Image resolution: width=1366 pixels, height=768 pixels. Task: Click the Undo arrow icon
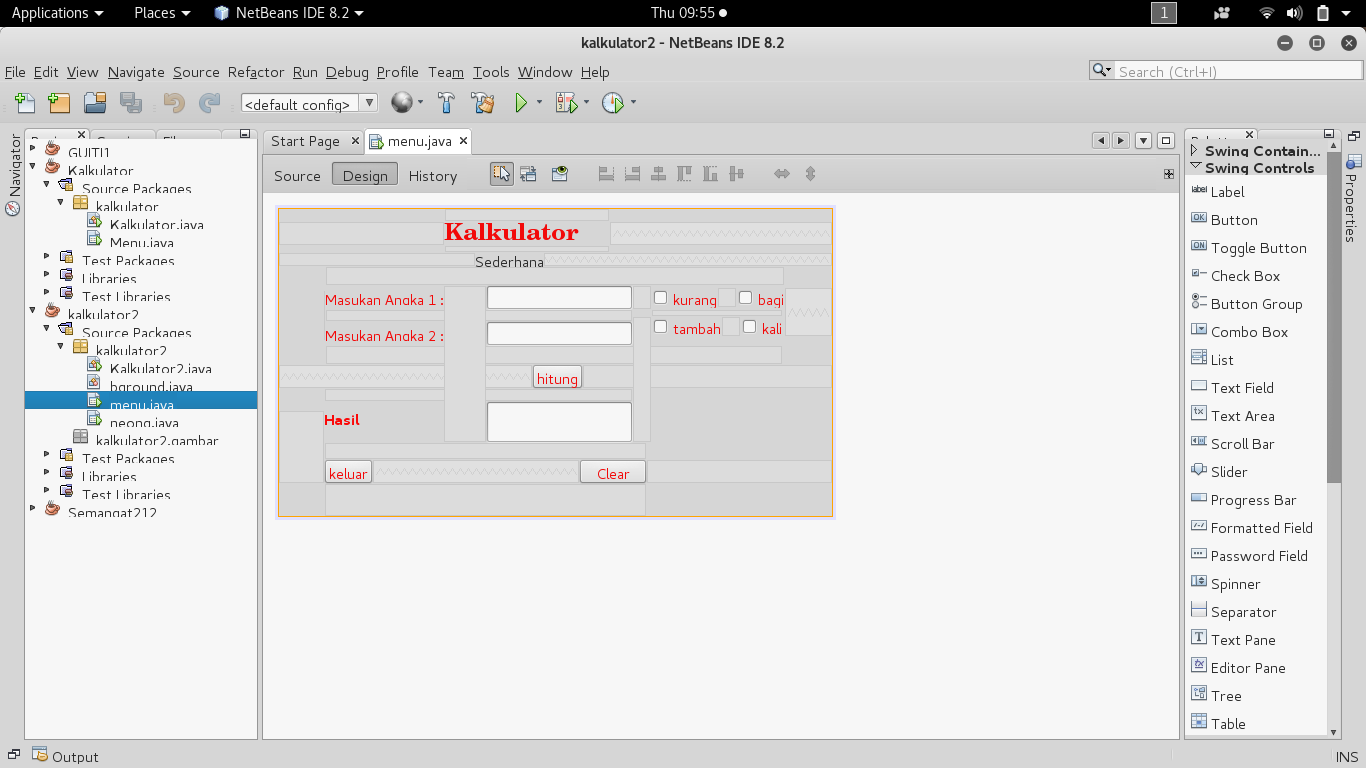(x=175, y=102)
